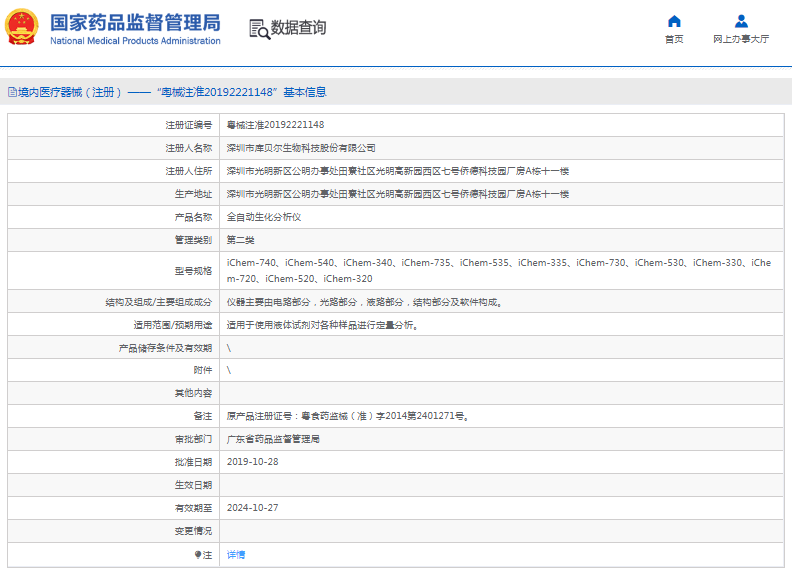
Task: Click the 产品名称 row label
Action: pyautogui.click(x=193, y=217)
